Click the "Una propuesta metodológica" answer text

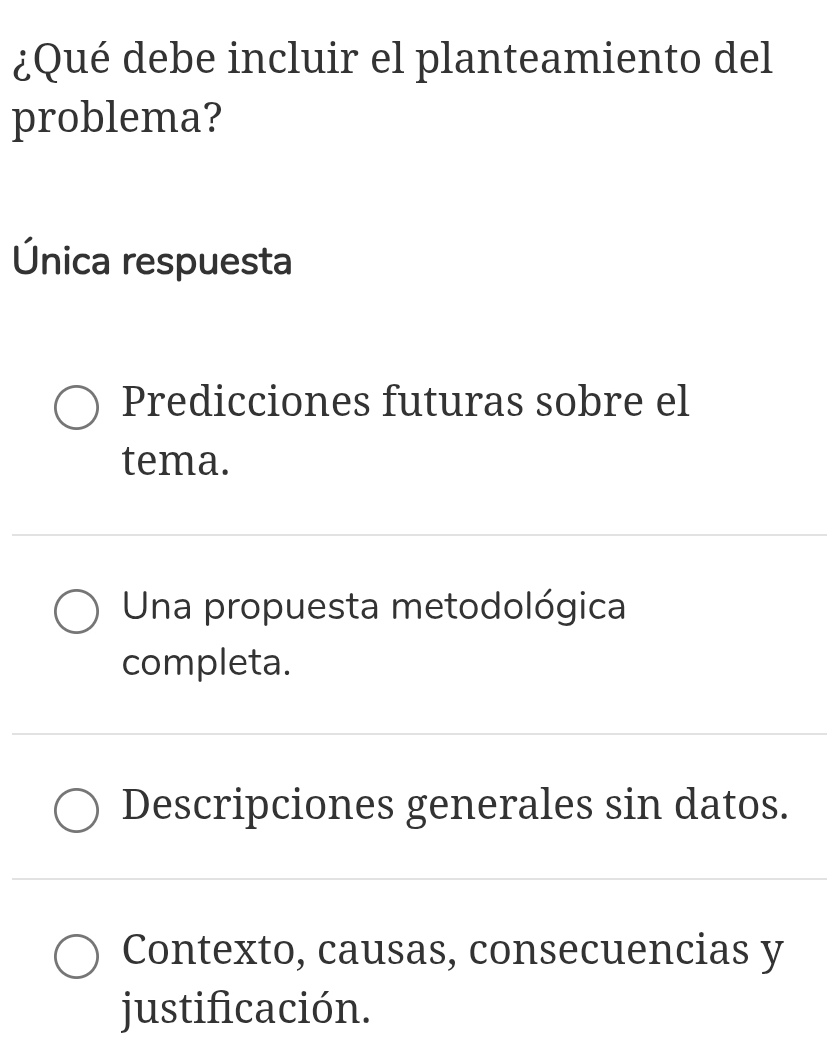click(x=374, y=606)
